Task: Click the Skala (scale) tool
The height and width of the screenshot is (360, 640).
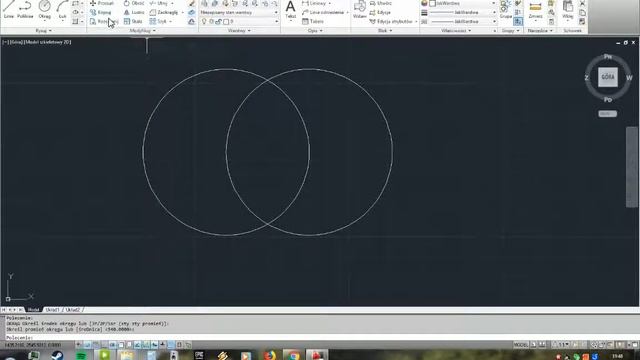Action: pos(133,21)
